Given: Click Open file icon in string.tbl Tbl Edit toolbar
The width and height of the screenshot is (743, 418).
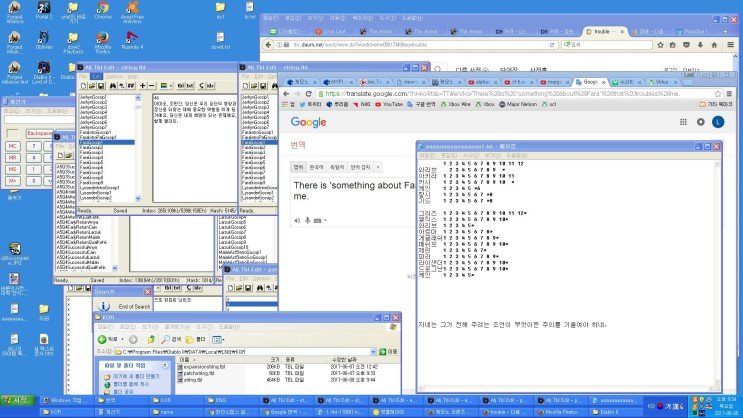Looking at the screenshot, I should tap(92, 86).
